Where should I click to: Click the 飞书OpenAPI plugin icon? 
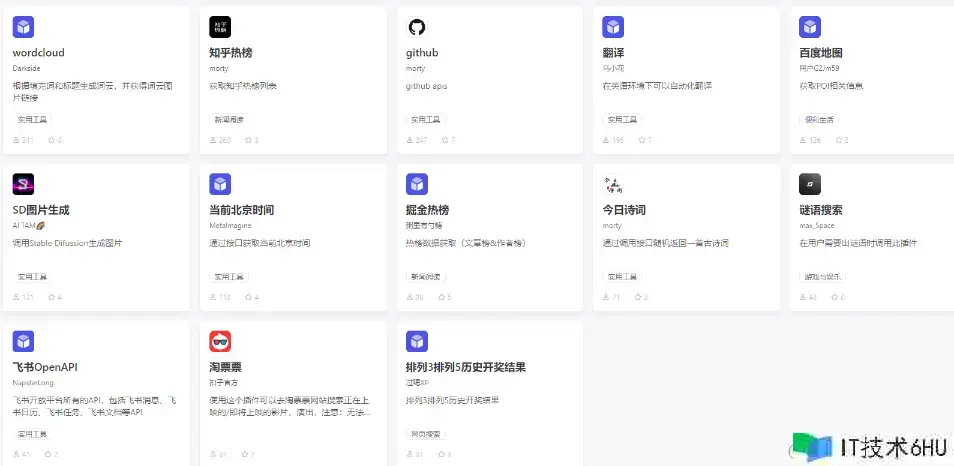[23, 341]
